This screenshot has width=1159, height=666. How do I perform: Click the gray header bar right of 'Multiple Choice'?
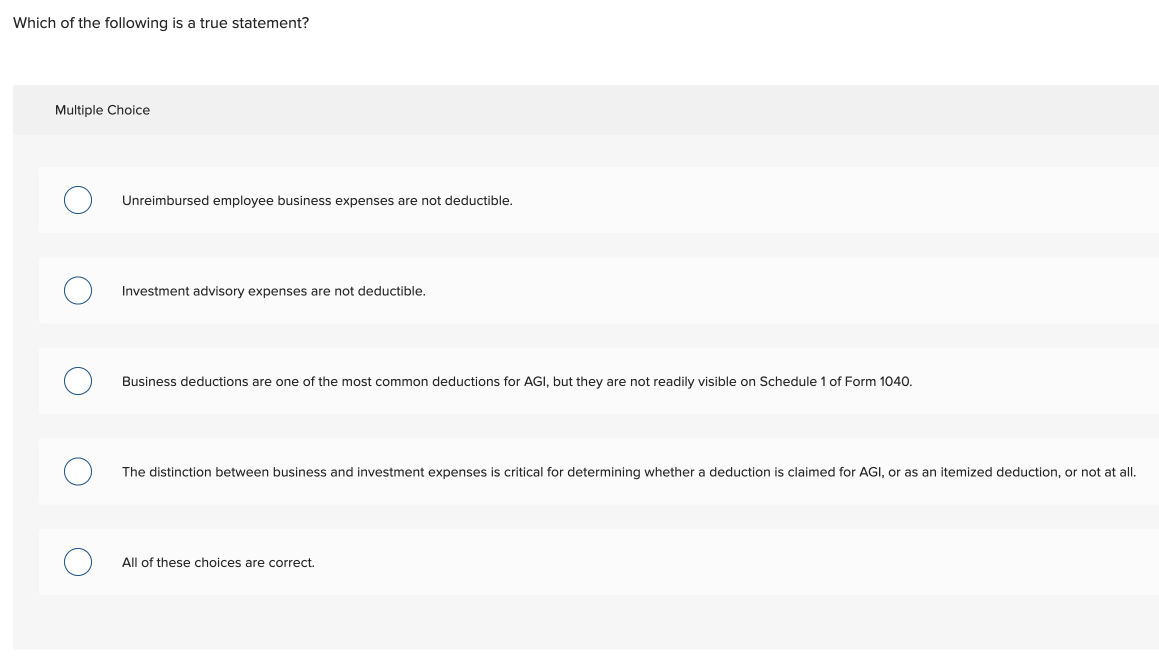coord(650,110)
